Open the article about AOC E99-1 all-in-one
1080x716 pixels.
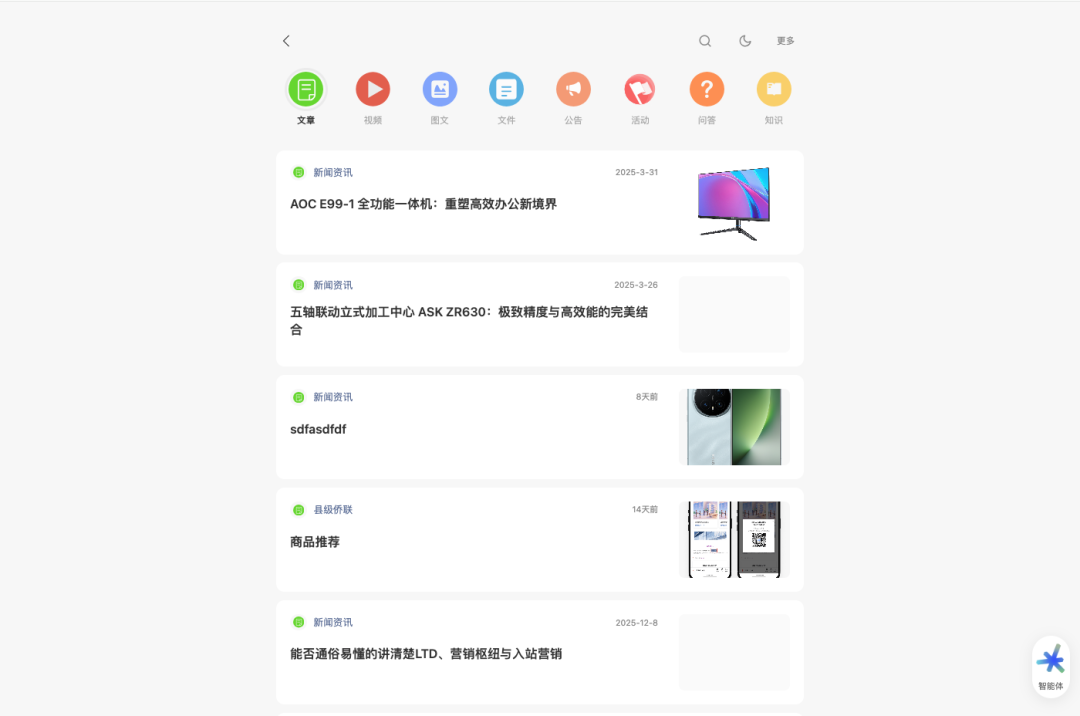423,204
